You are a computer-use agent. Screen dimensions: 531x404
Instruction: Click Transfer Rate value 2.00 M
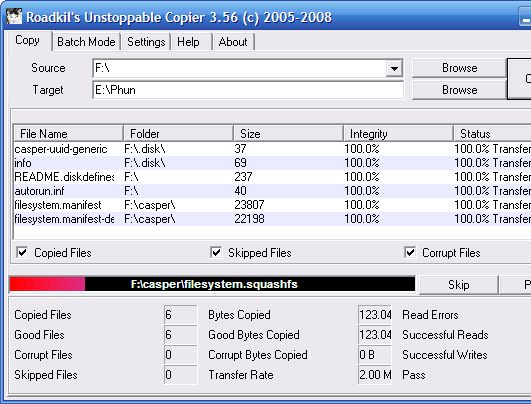pos(375,375)
